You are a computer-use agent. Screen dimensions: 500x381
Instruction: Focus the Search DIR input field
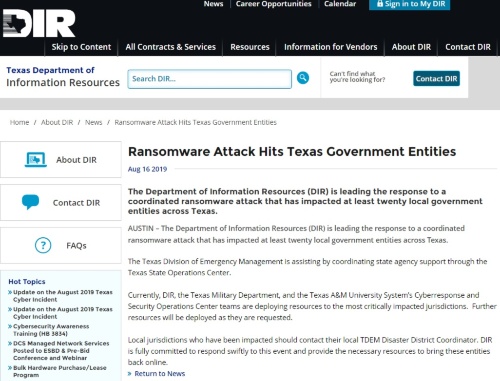(210, 79)
